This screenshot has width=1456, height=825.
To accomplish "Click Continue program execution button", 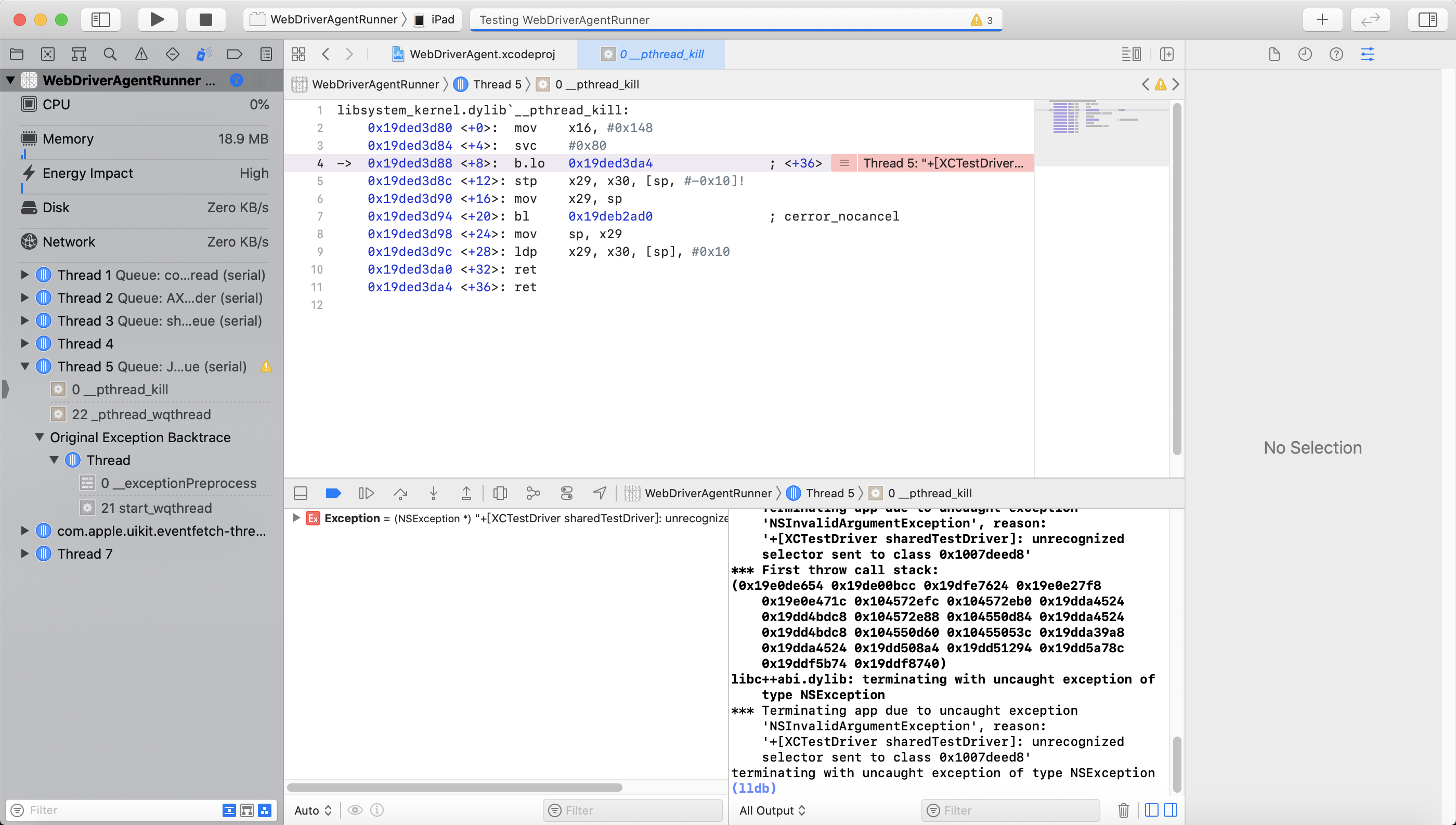I will [367, 494].
